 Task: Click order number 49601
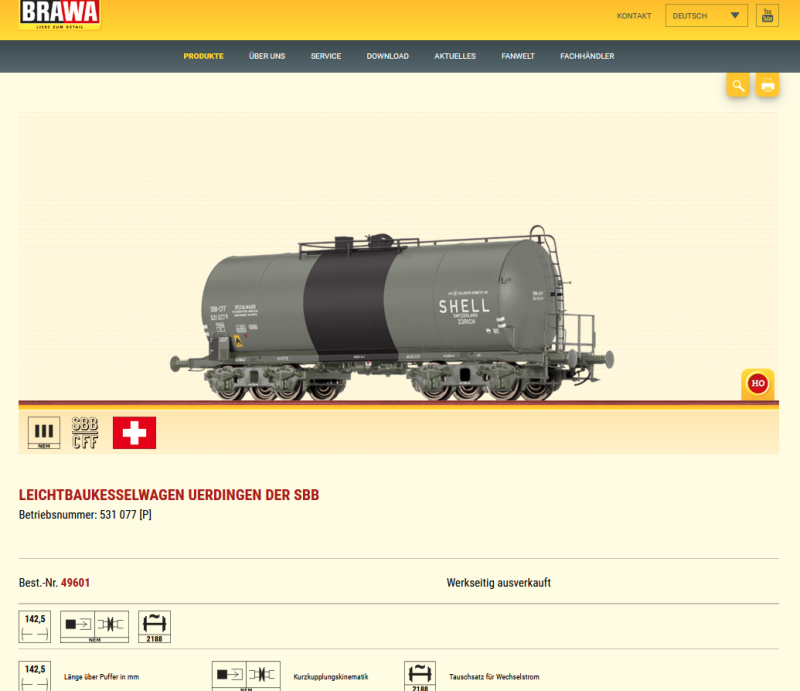click(x=76, y=583)
